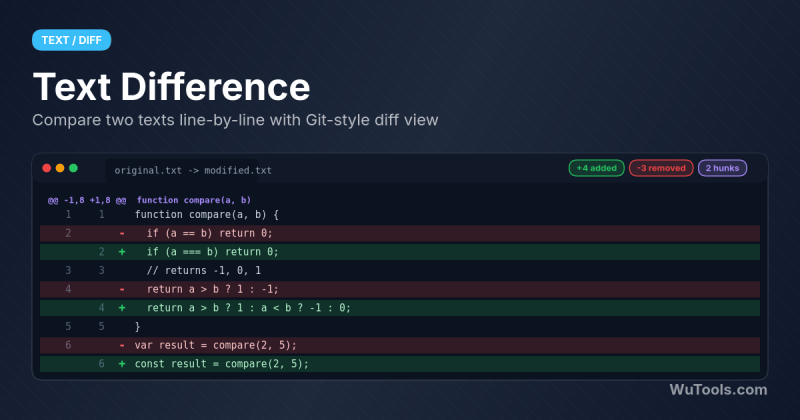Viewport: 800px width, 420px height.
Task: Select added line 'if (a === b) return 0;'
Action: tap(400, 252)
